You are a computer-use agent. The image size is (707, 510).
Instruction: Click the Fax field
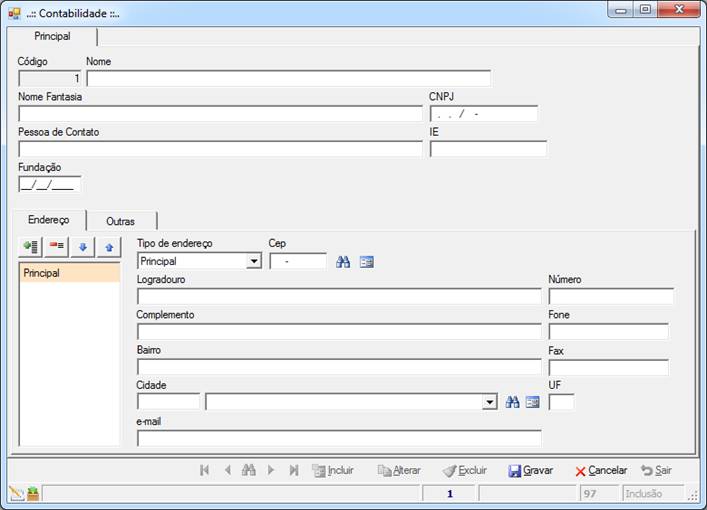(x=609, y=367)
